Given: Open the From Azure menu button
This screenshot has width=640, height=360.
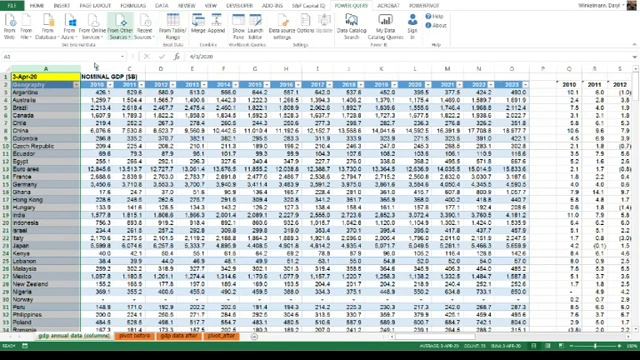Looking at the screenshot, I should 69,27.
